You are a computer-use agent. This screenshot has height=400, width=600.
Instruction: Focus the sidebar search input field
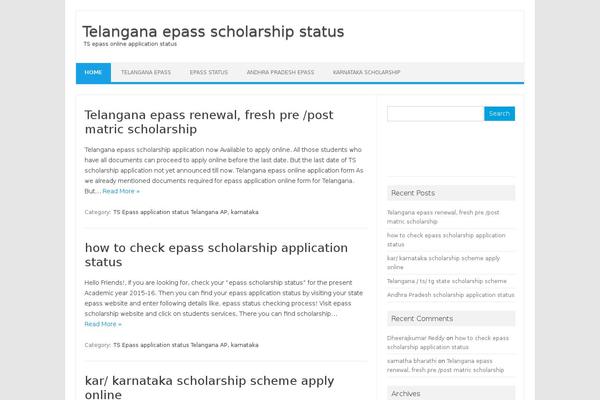pos(435,114)
